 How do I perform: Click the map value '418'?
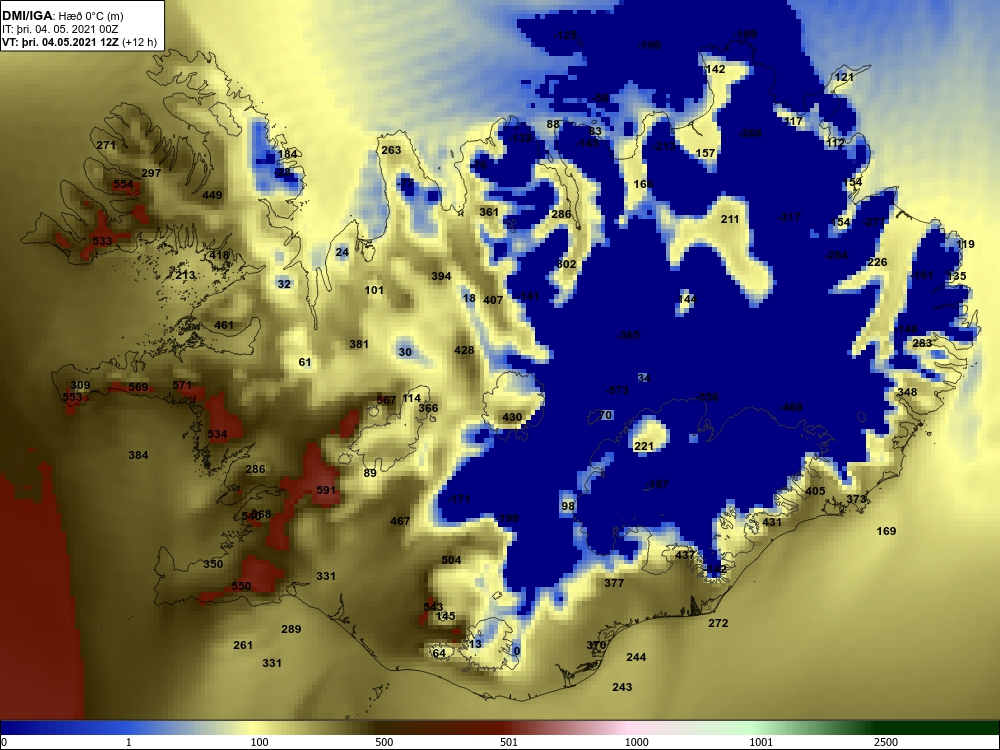click(219, 255)
